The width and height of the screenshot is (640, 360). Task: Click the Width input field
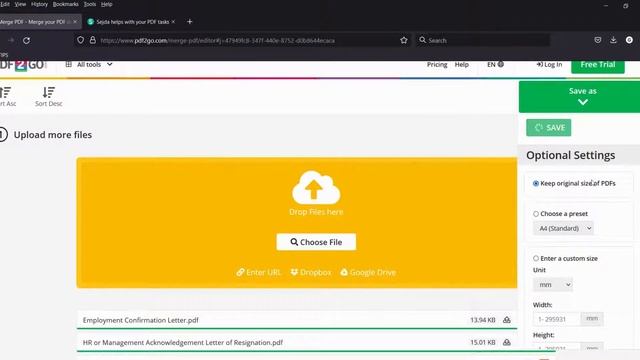(556, 319)
